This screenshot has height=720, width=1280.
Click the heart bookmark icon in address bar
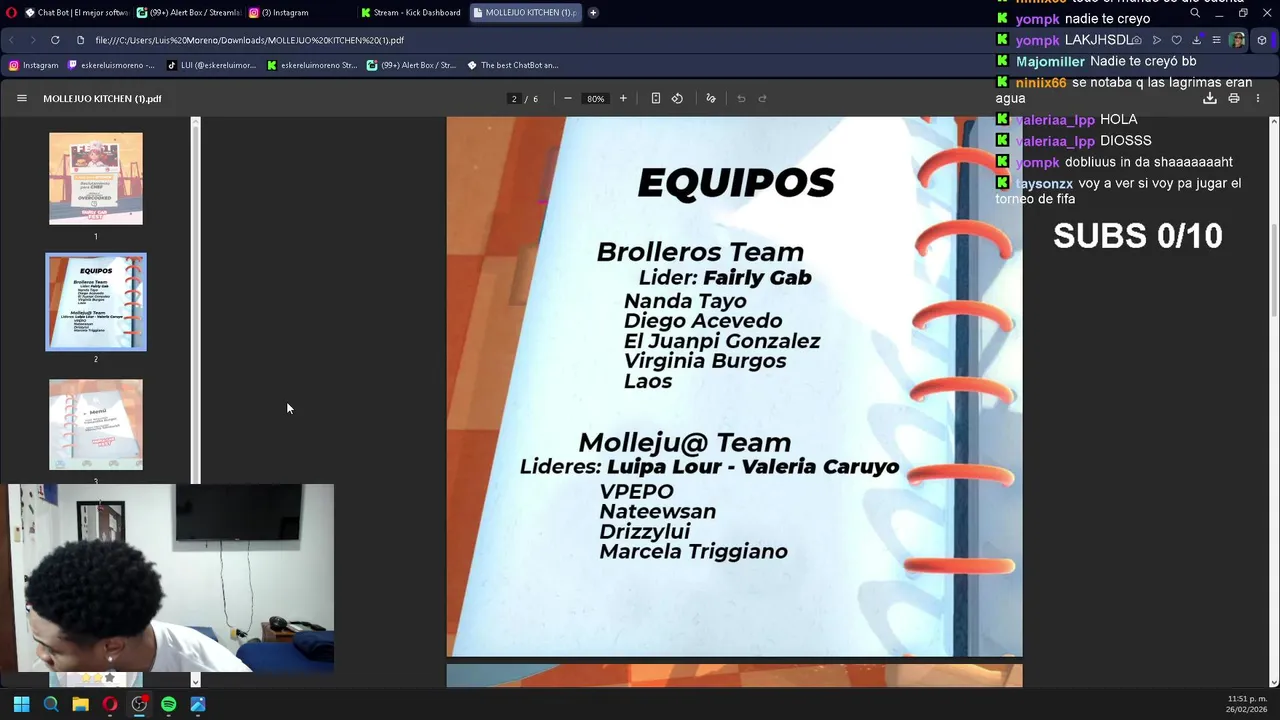click(x=1176, y=40)
